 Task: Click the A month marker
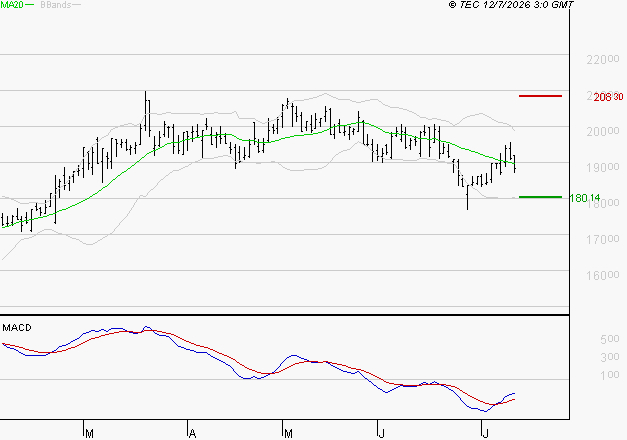click(192, 433)
